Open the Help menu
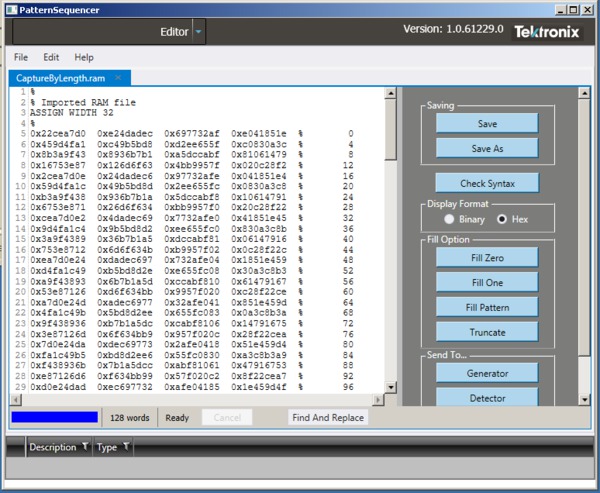 pos(84,58)
